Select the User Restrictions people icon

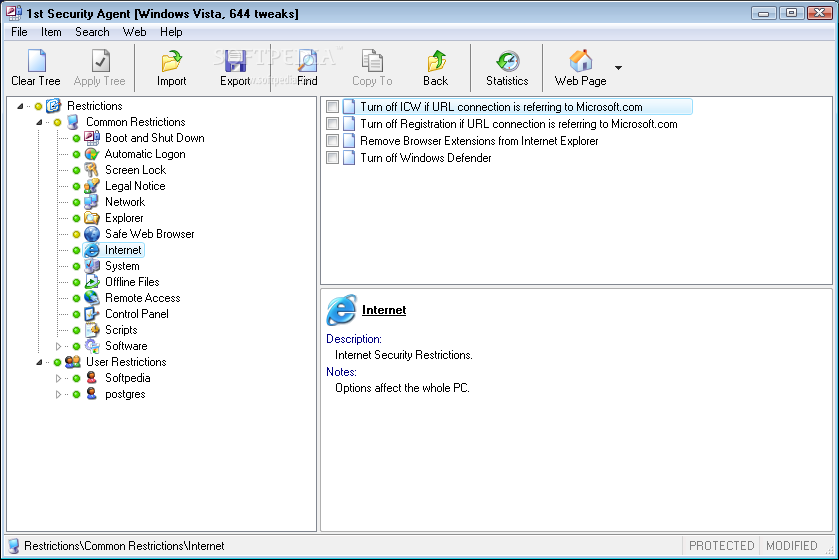click(x=73, y=362)
